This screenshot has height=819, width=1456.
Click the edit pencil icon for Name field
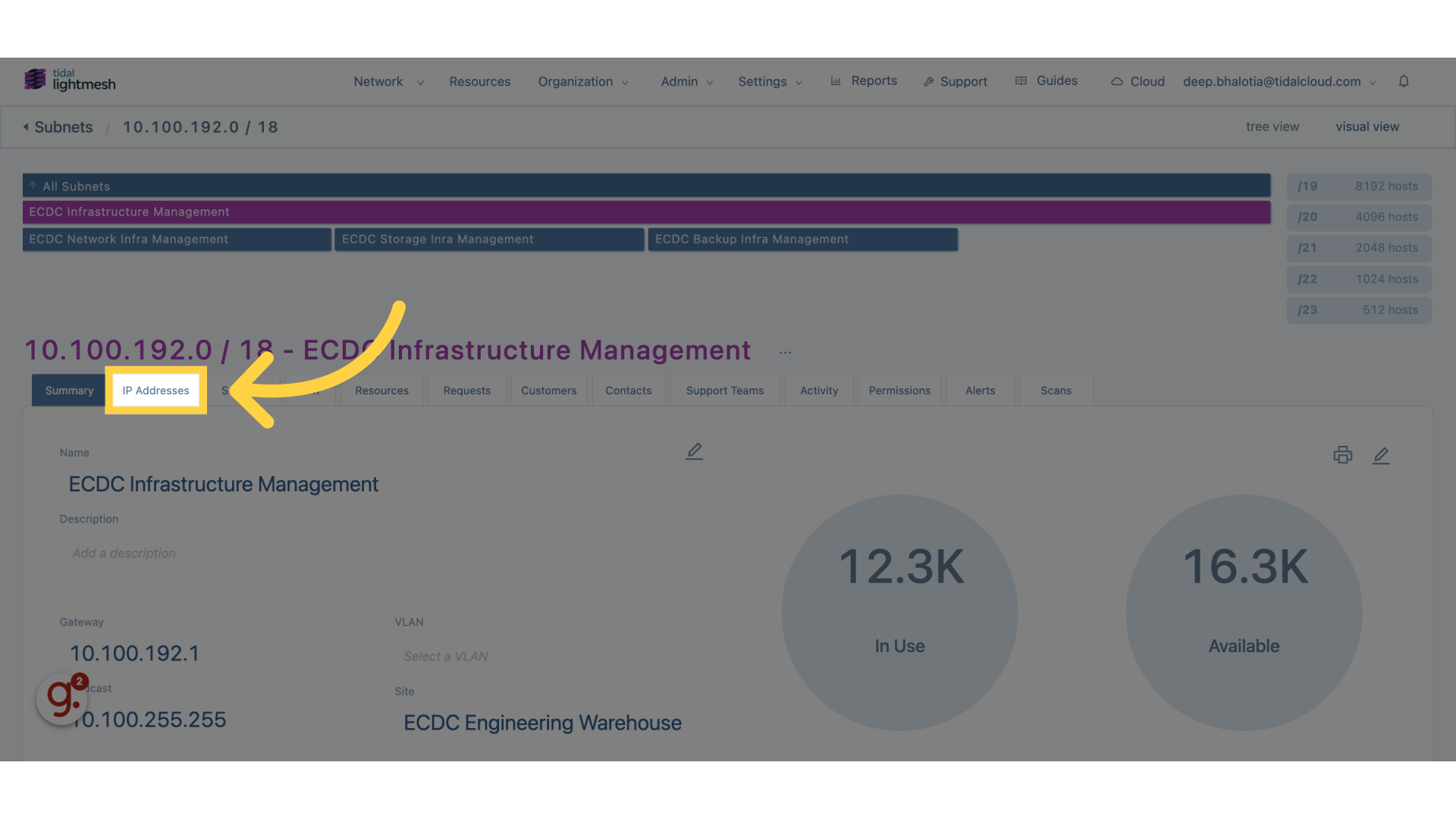tap(694, 451)
